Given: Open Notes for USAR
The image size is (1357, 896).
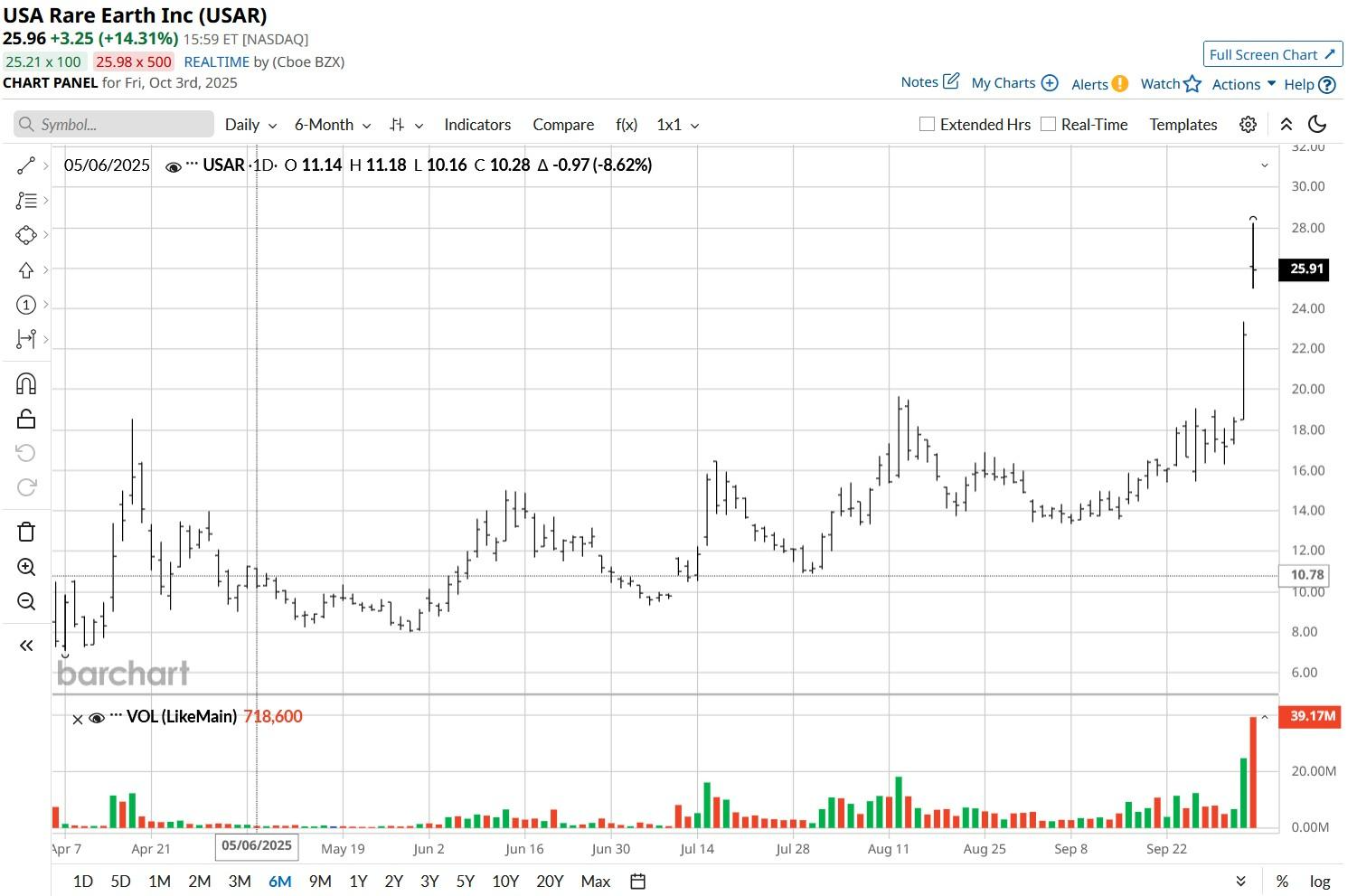Looking at the screenshot, I should [929, 81].
